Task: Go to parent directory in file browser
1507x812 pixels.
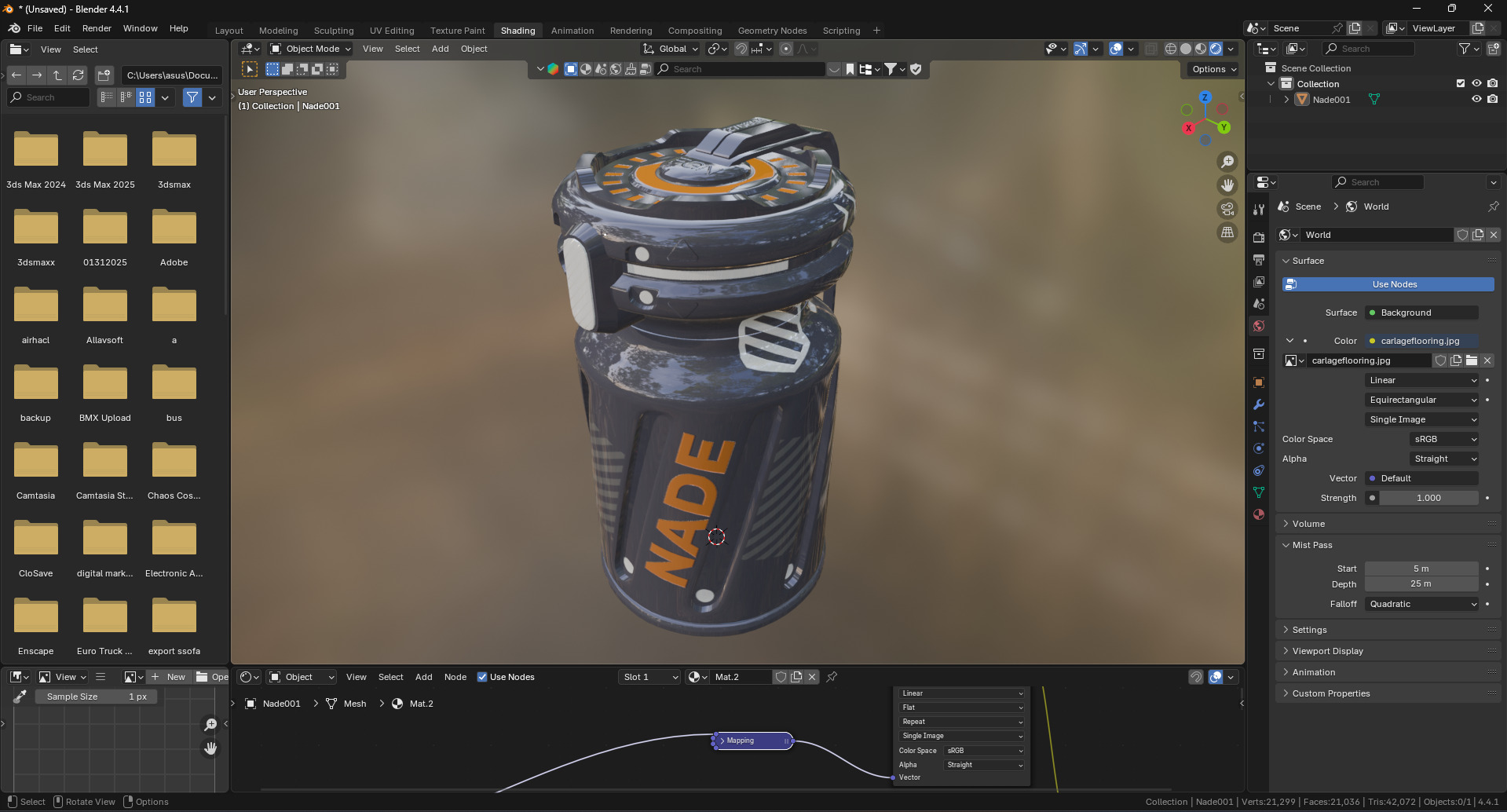Action: click(57, 75)
